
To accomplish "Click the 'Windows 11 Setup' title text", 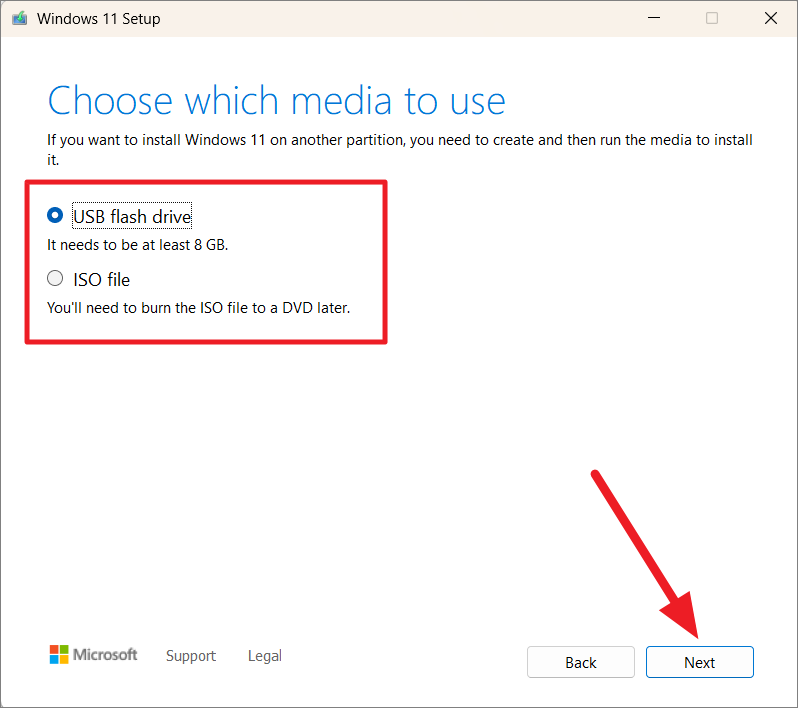I will point(99,19).
